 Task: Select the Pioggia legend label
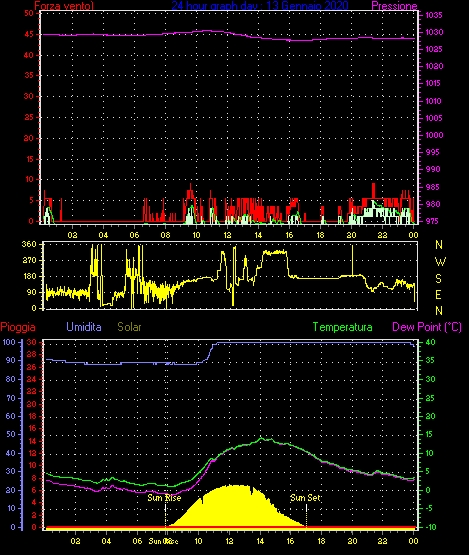(x=18, y=327)
